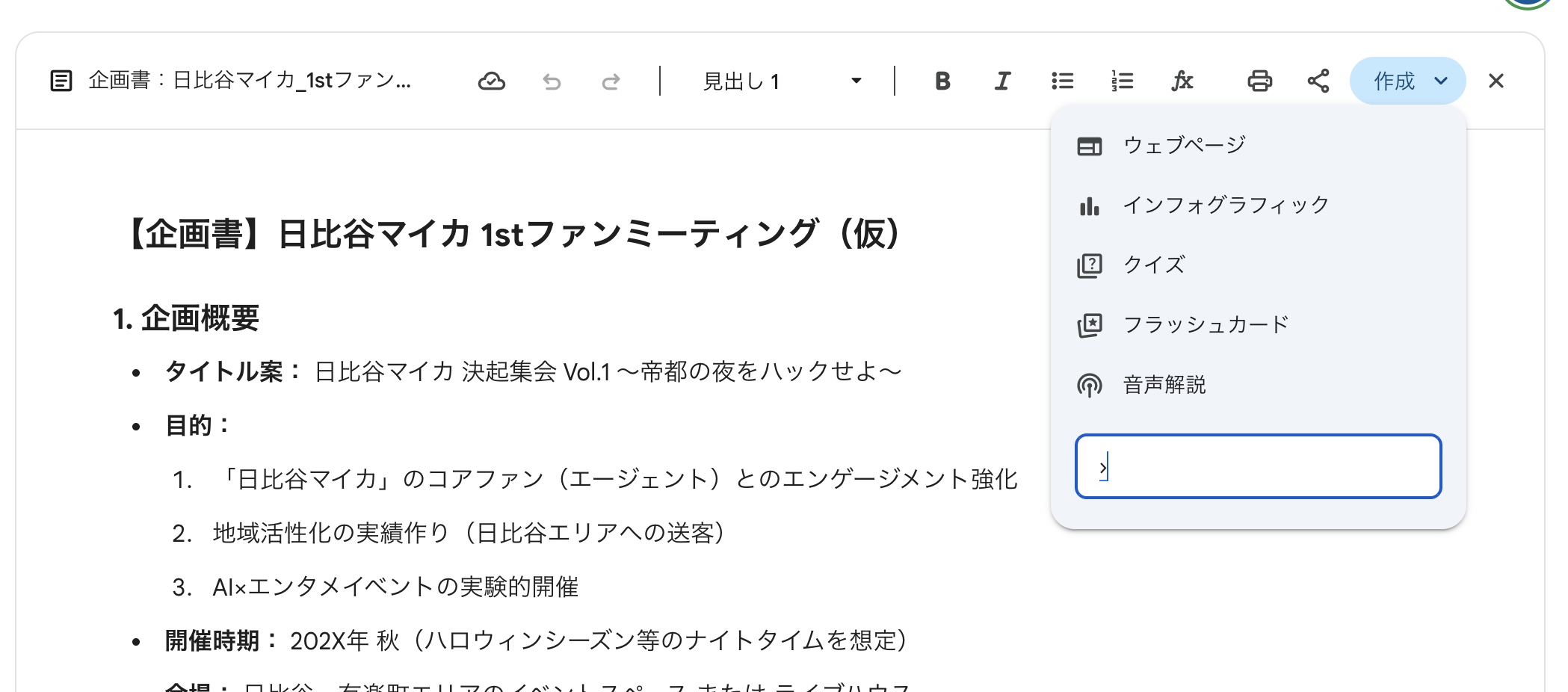Toggle bulleted list formatting
This screenshot has width=1568, height=692.
1062,81
